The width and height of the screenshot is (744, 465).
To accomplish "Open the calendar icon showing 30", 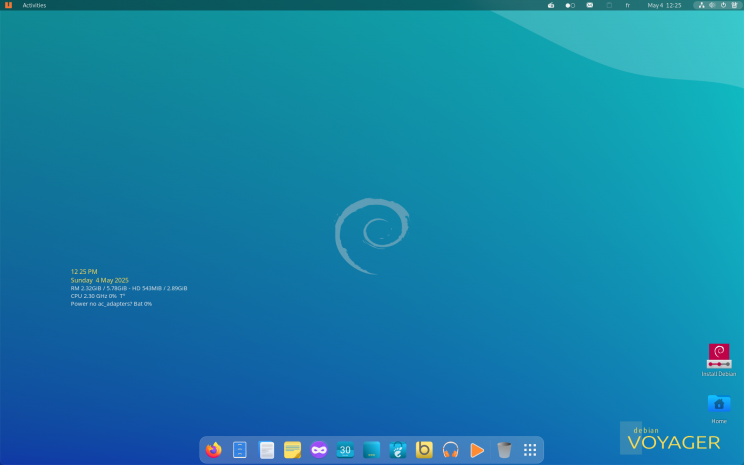I will pyautogui.click(x=345, y=450).
